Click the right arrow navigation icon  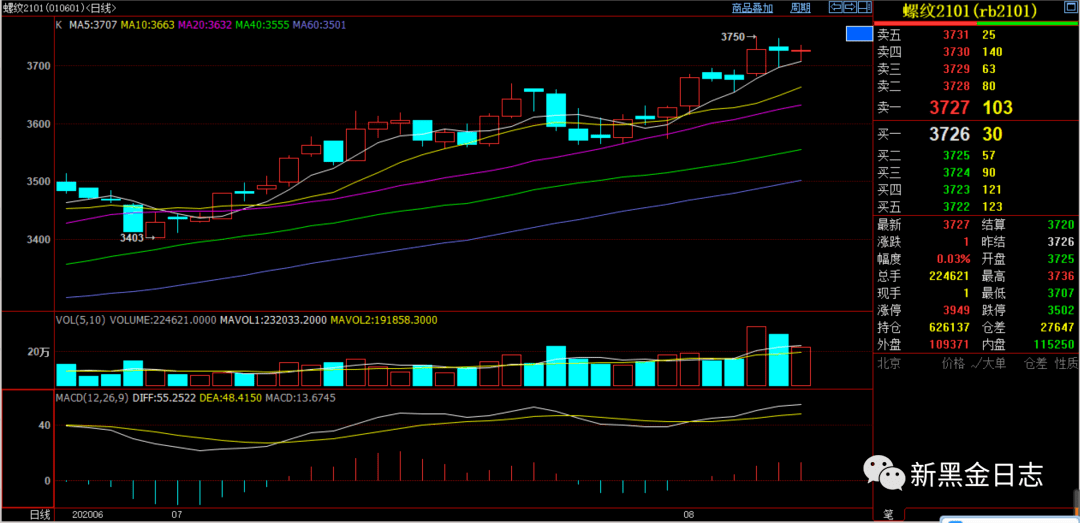point(849,8)
